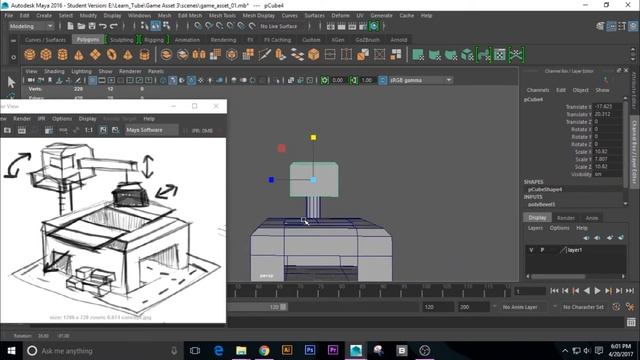Click the Scale Y value field

pyautogui.click(x=607, y=159)
